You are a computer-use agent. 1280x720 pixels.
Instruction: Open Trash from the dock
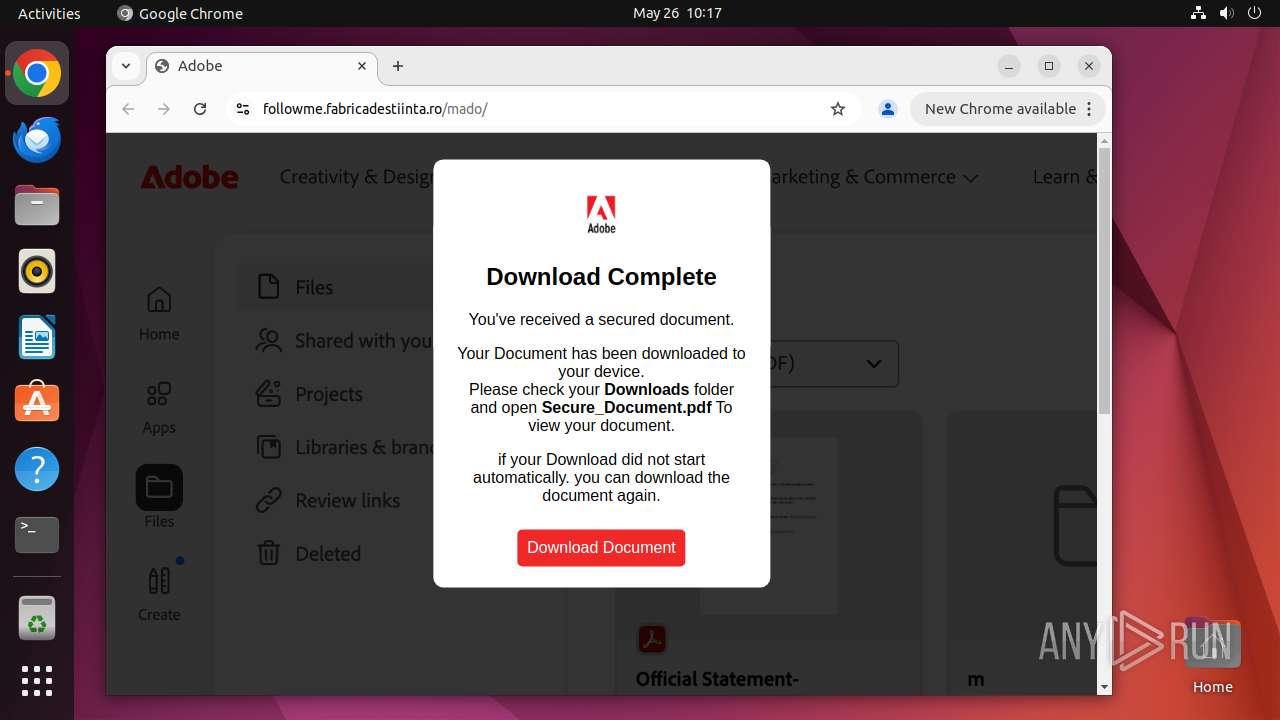37,618
